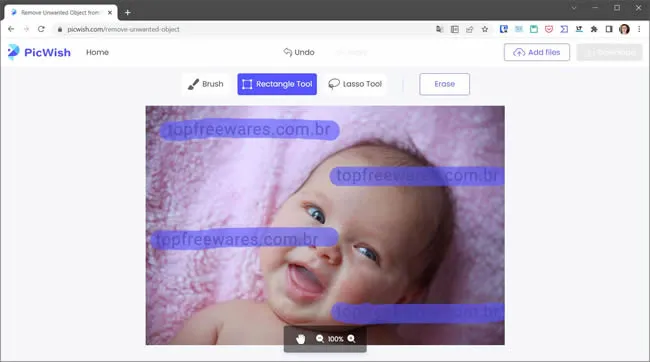Click the Undo button
Screen dimensions: 650x362
click(x=299, y=52)
